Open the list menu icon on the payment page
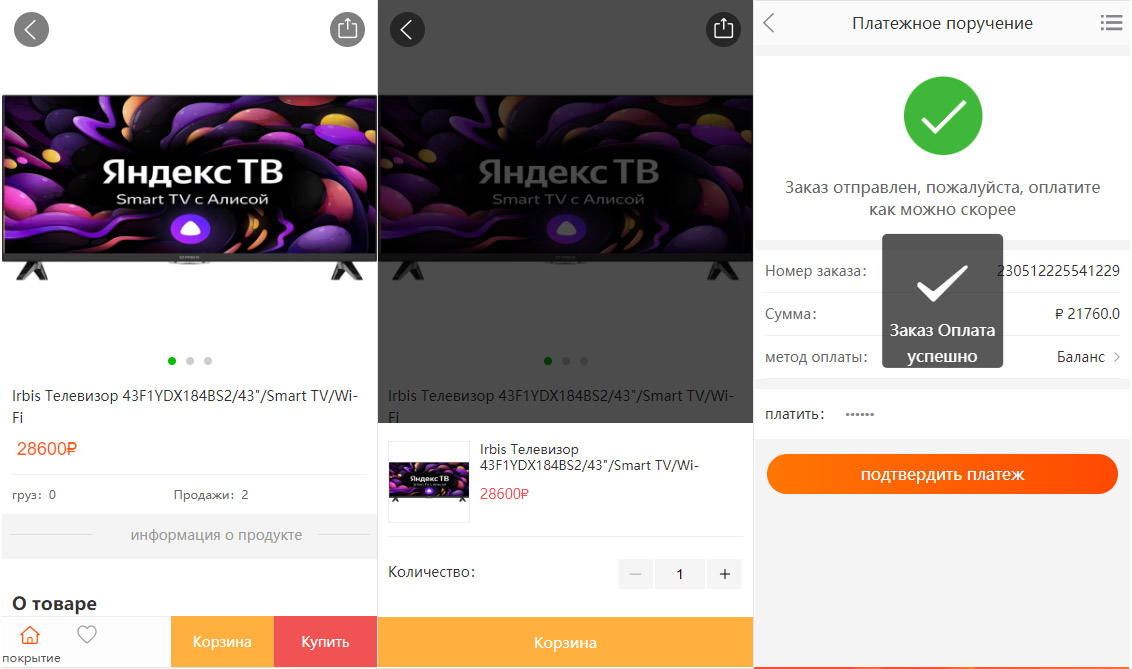 (x=1111, y=23)
